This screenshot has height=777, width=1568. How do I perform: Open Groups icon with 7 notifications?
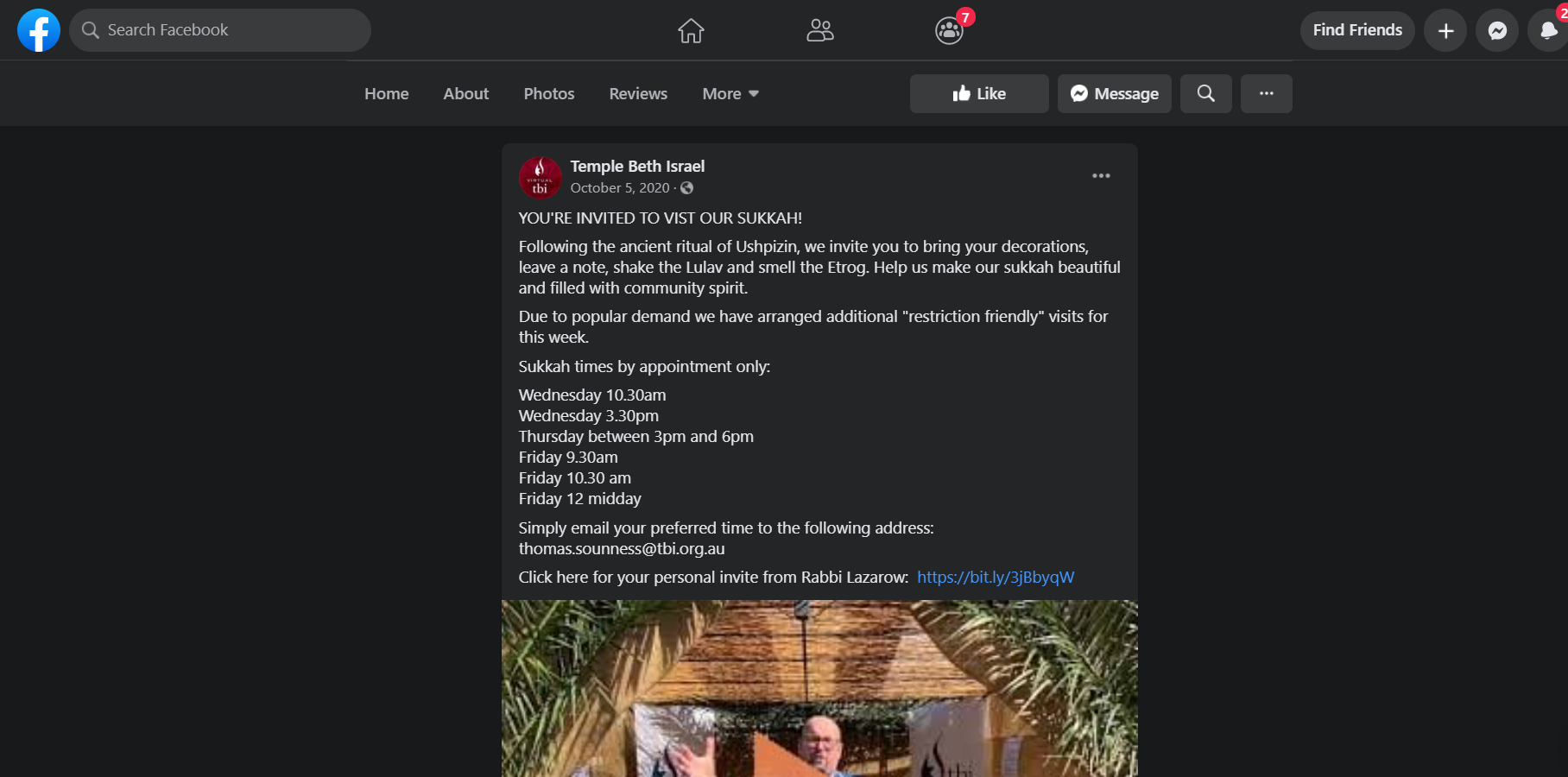point(949,31)
